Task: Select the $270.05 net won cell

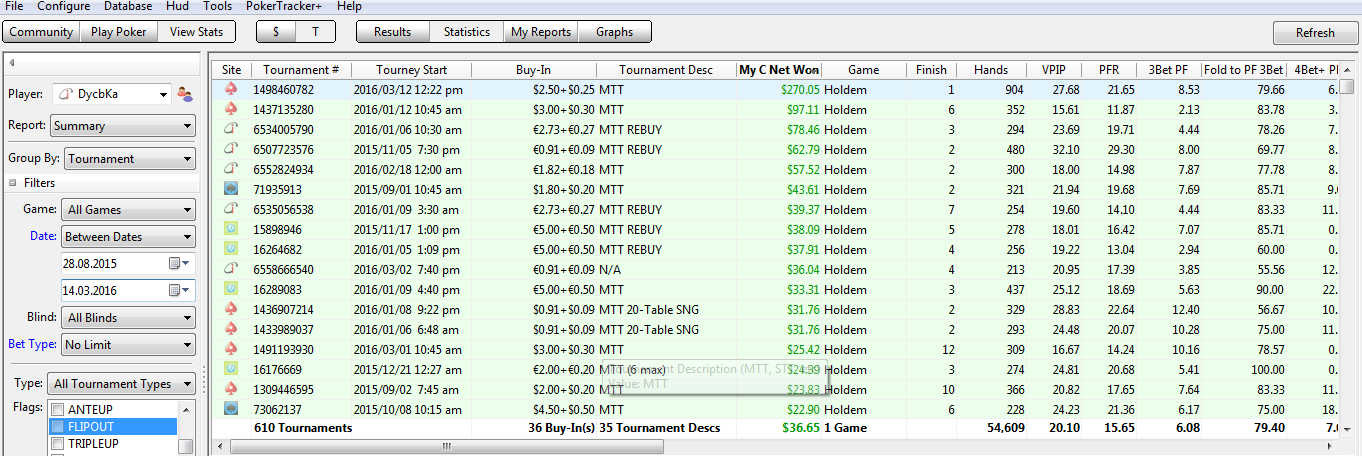Action: point(779,90)
